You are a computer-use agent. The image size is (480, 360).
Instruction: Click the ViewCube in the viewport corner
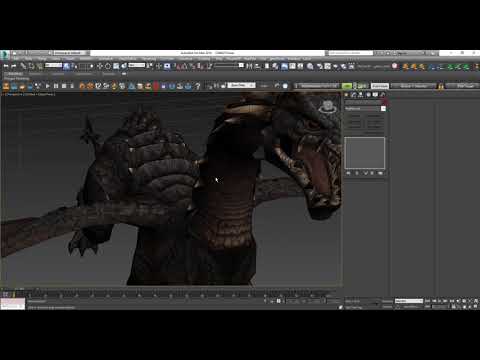(x=327, y=107)
